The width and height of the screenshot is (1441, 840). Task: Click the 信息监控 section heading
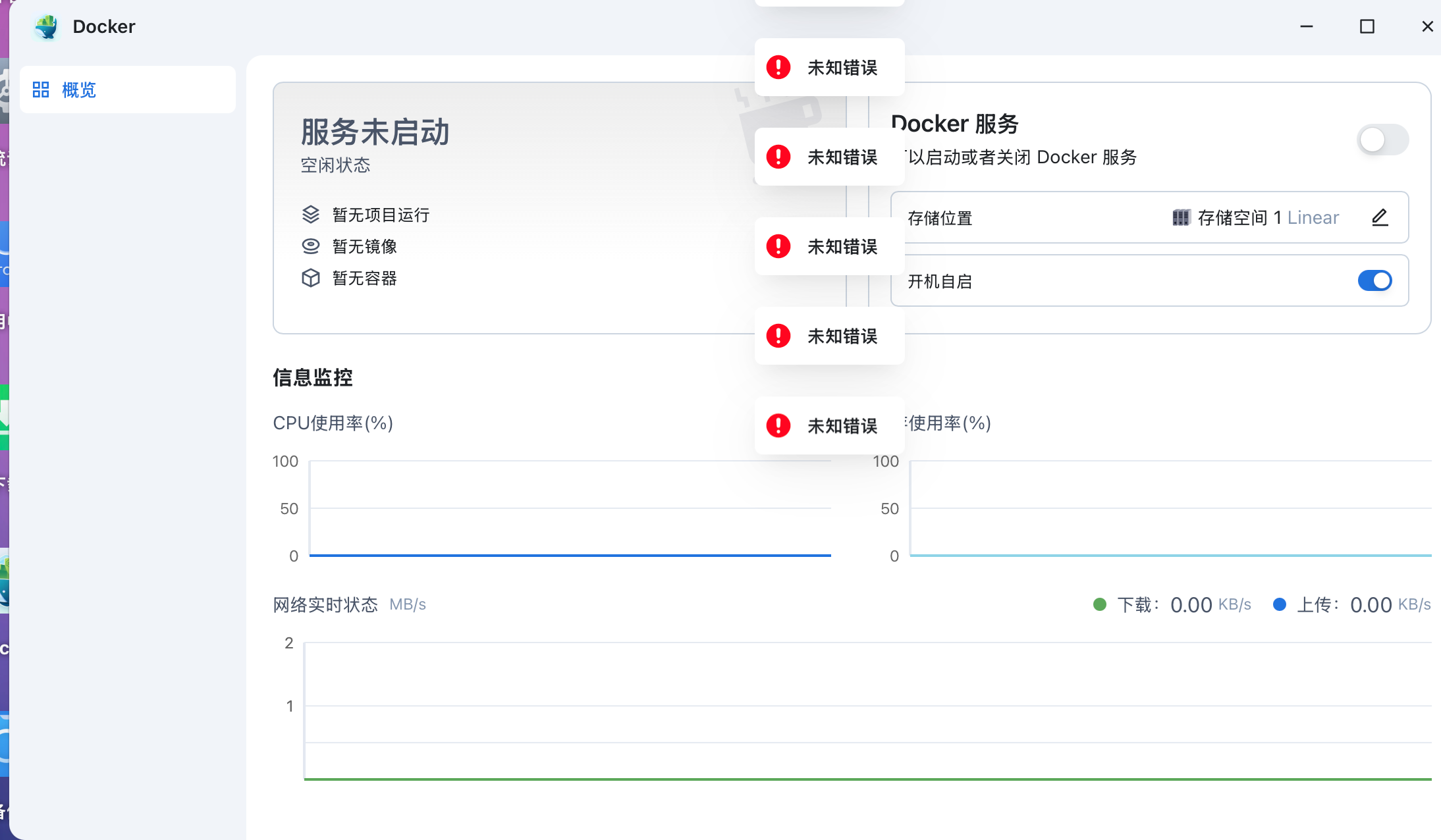pos(313,377)
